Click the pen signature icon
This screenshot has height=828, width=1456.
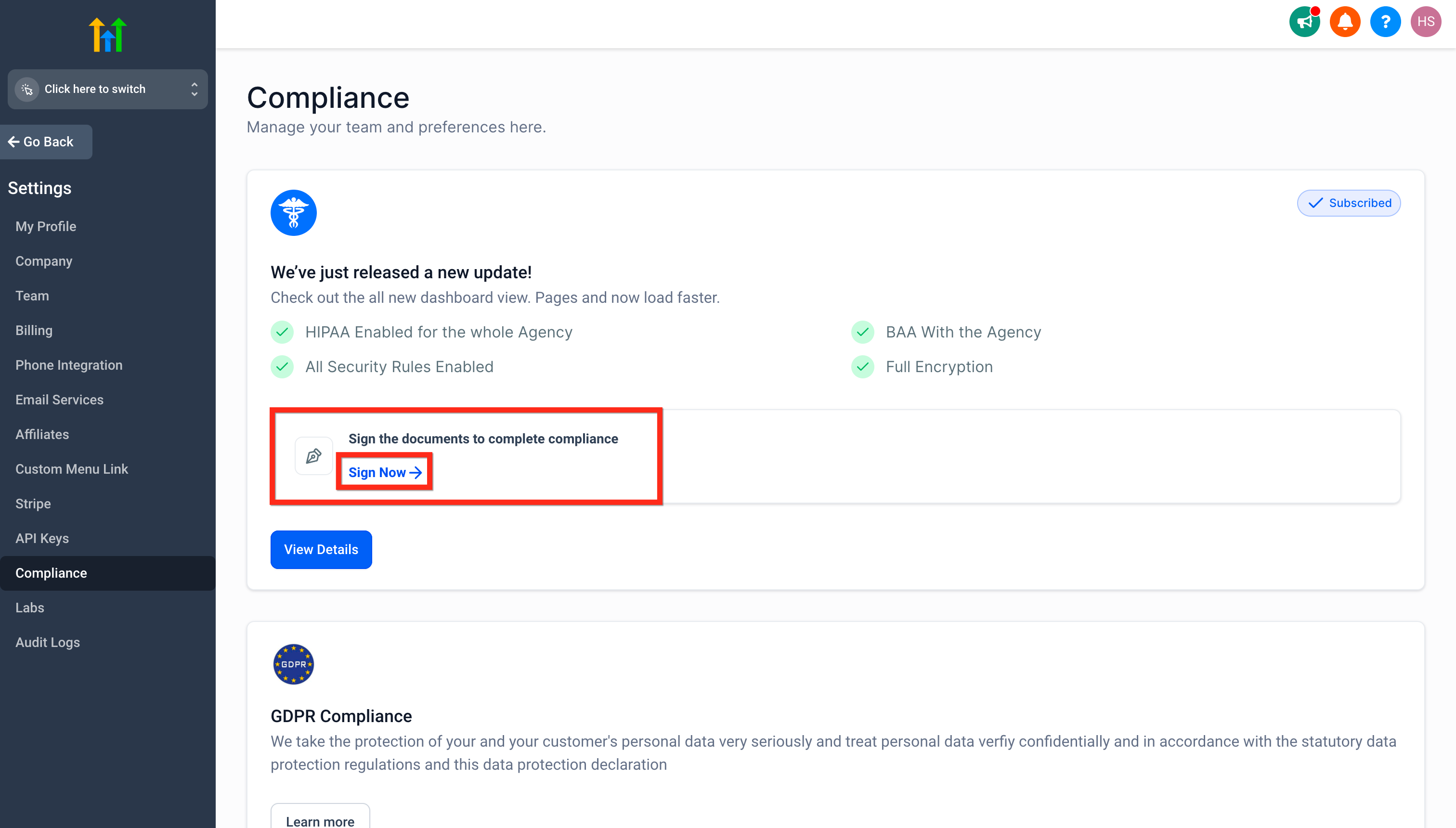click(313, 455)
